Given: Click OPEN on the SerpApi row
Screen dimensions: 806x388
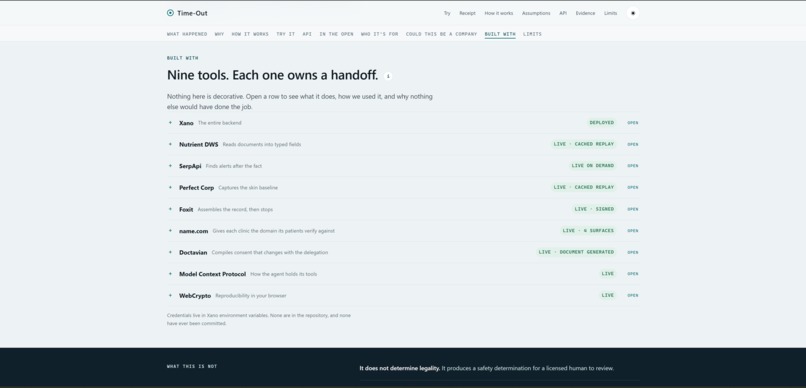Looking at the screenshot, I should (x=632, y=166).
